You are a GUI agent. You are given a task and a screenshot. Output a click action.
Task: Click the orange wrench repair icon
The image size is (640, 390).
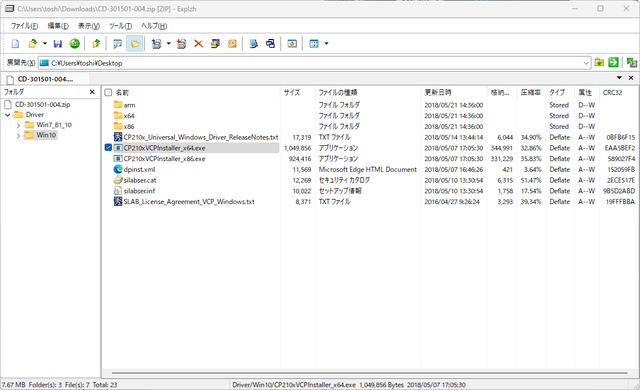[232, 44]
